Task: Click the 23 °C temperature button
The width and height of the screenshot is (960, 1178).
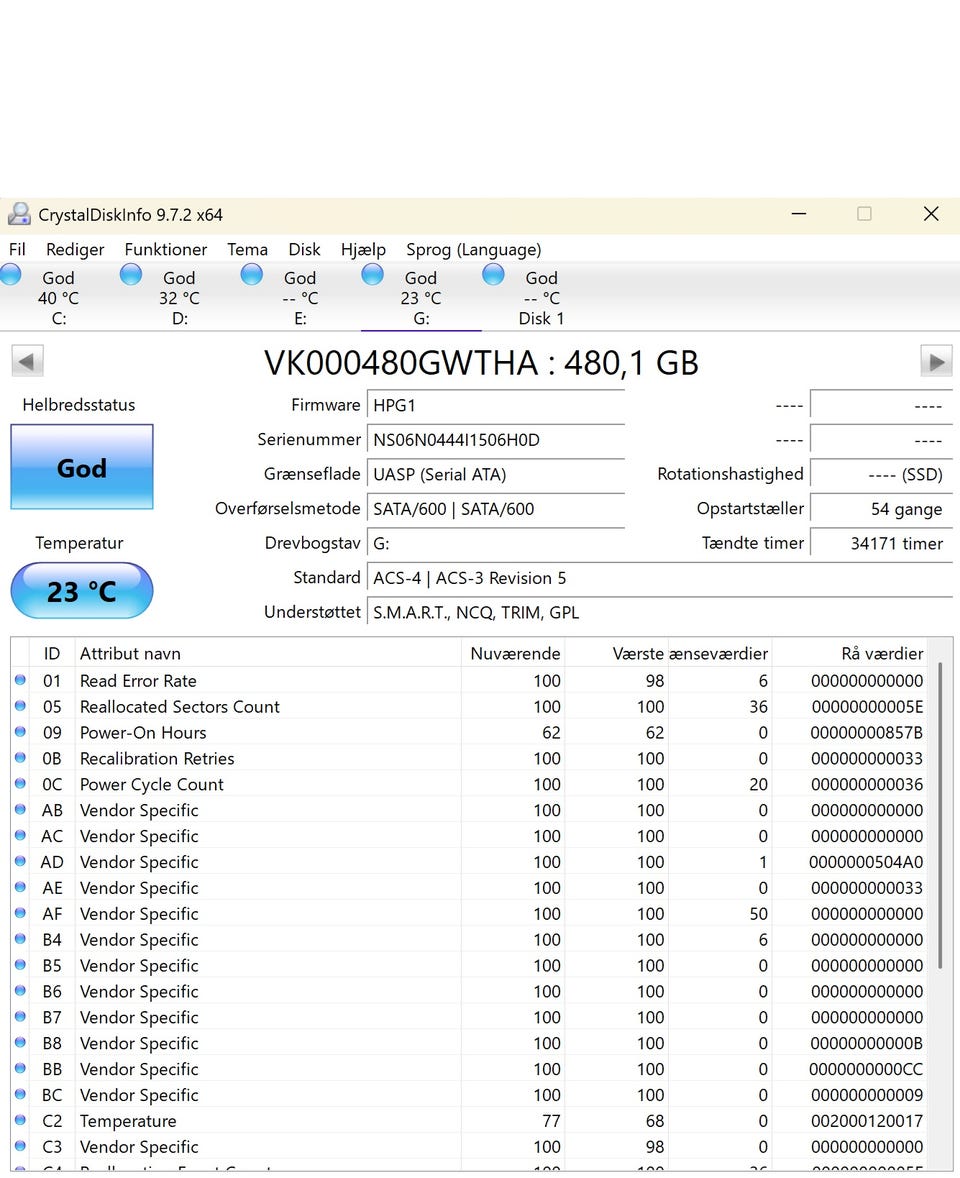Action: tap(82, 591)
